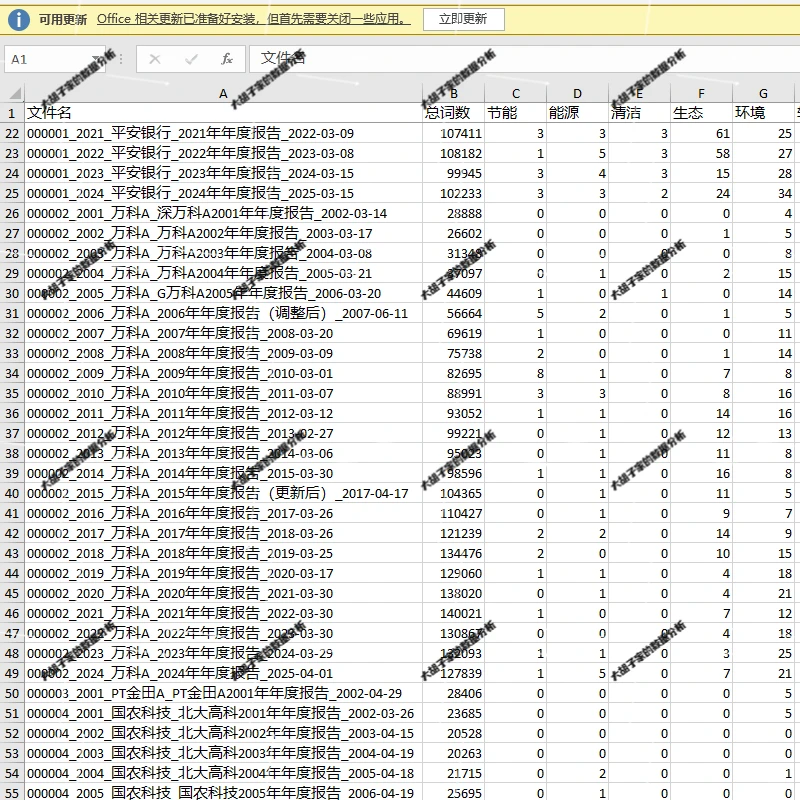Click total words value 21715

(x=454, y=773)
